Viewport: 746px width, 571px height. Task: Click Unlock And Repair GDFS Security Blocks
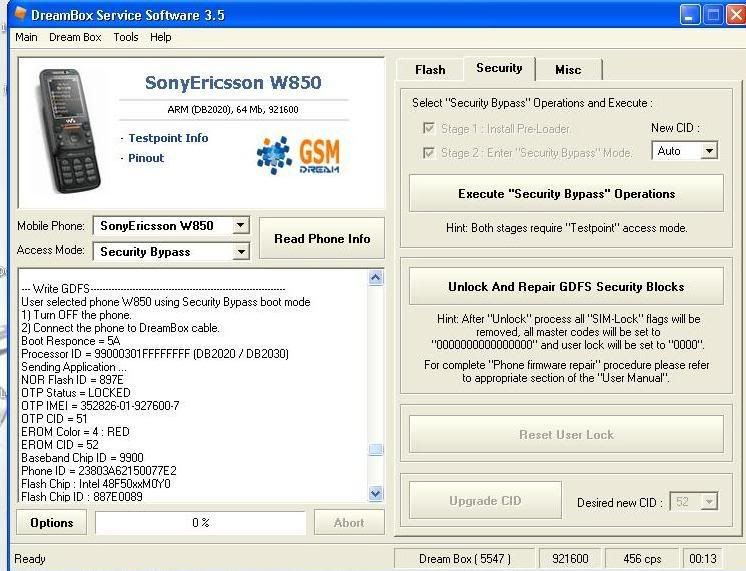click(x=566, y=286)
